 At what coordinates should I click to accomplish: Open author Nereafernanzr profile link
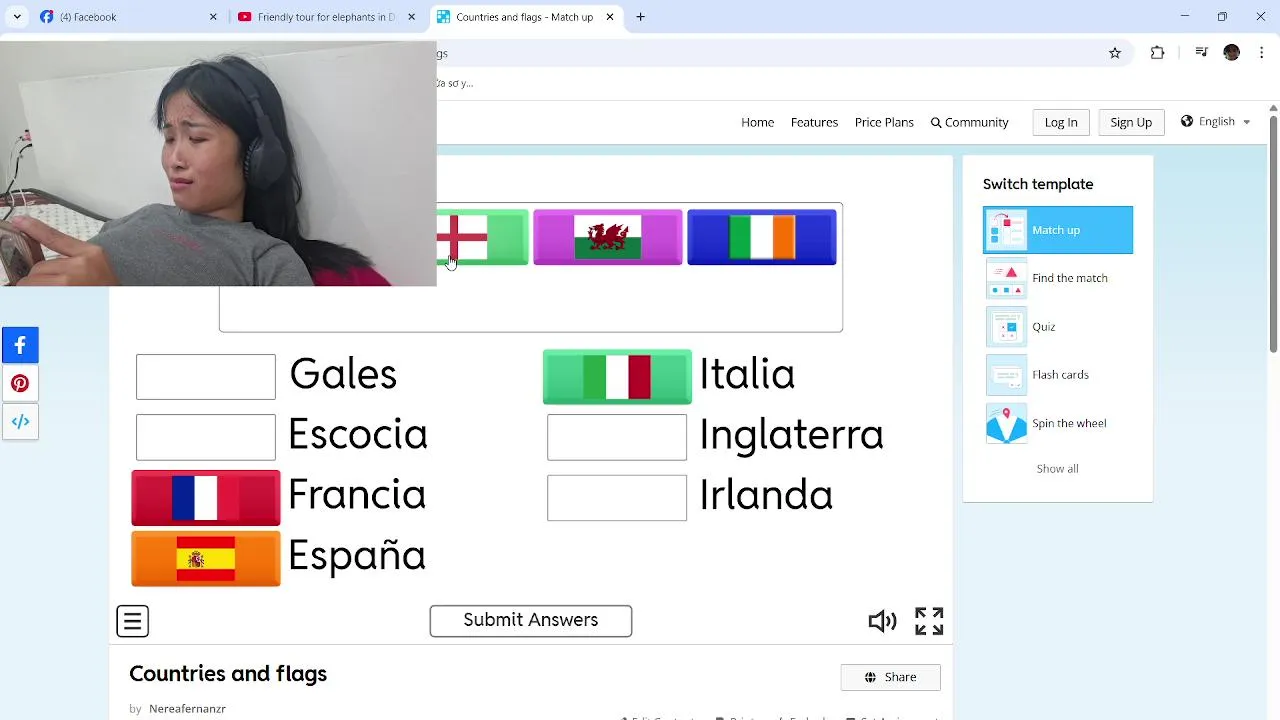click(x=187, y=709)
